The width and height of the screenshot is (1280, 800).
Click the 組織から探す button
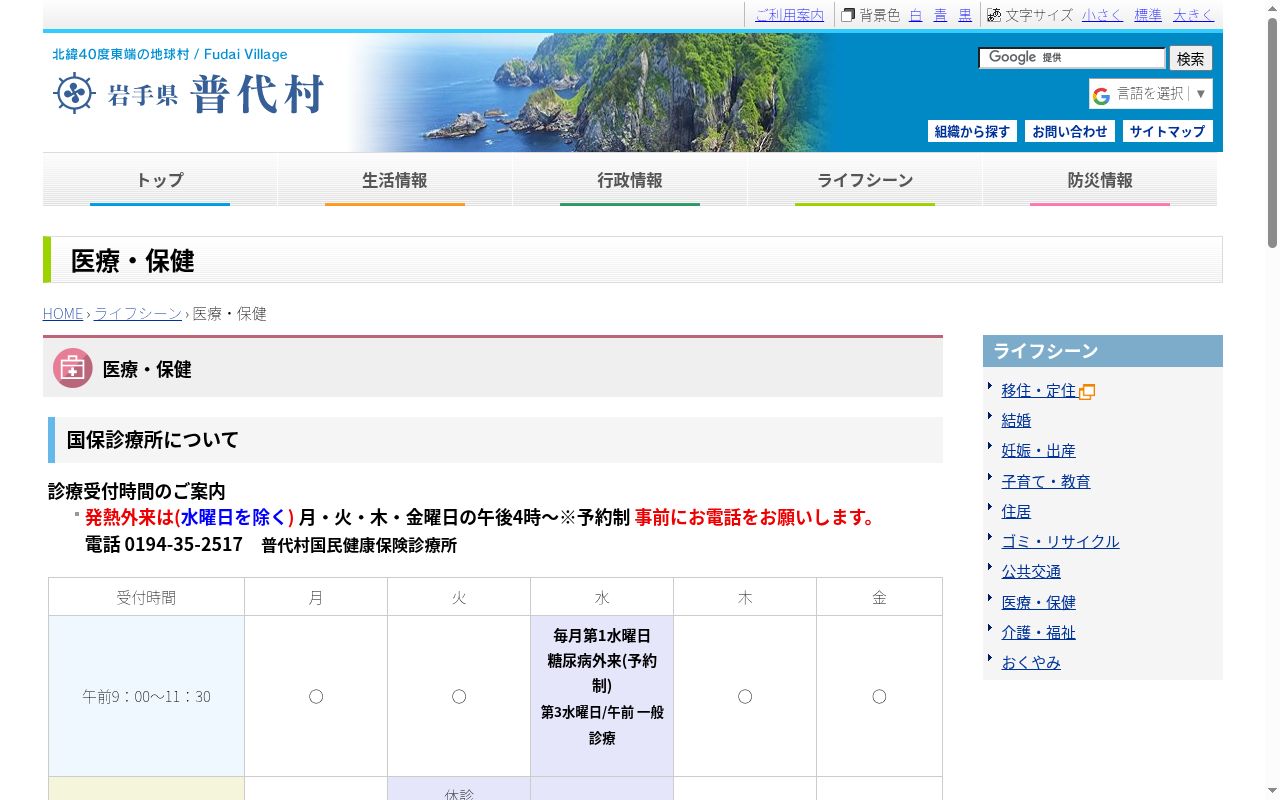coord(972,131)
